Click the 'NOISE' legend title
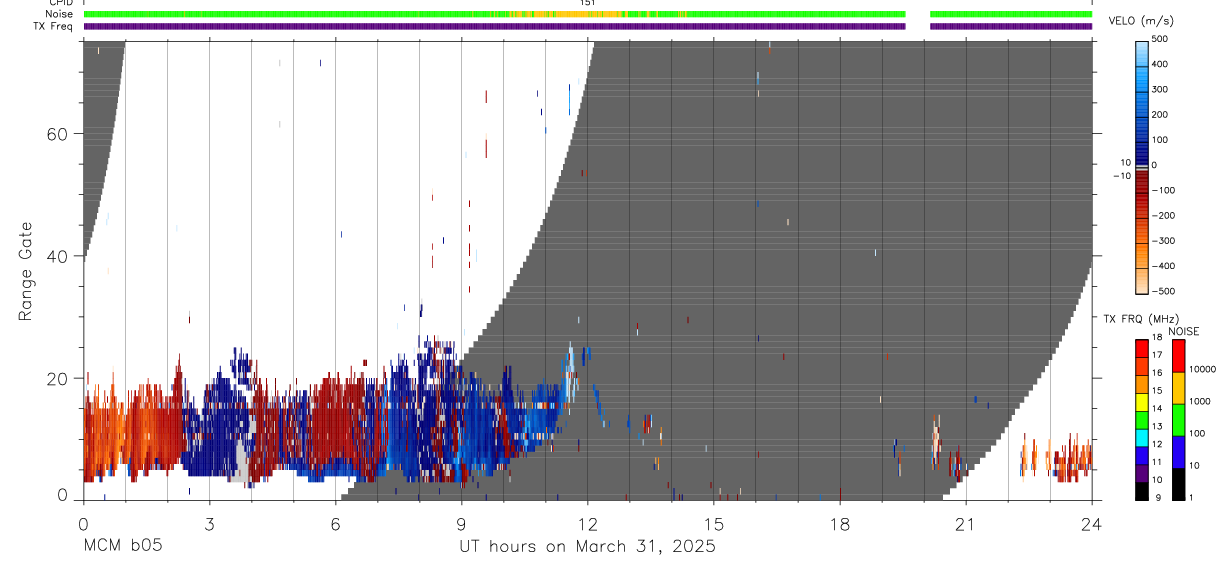 click(1183, 331)
